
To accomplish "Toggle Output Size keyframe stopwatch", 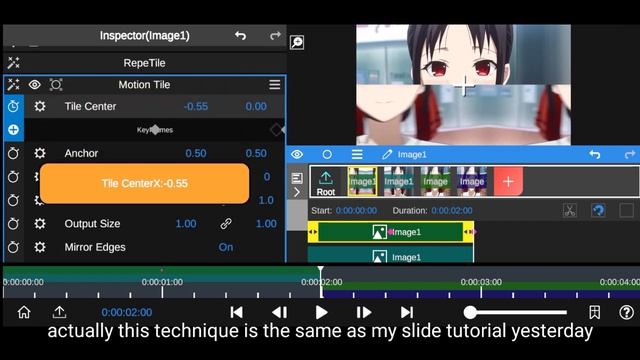I will coord(13,224).
